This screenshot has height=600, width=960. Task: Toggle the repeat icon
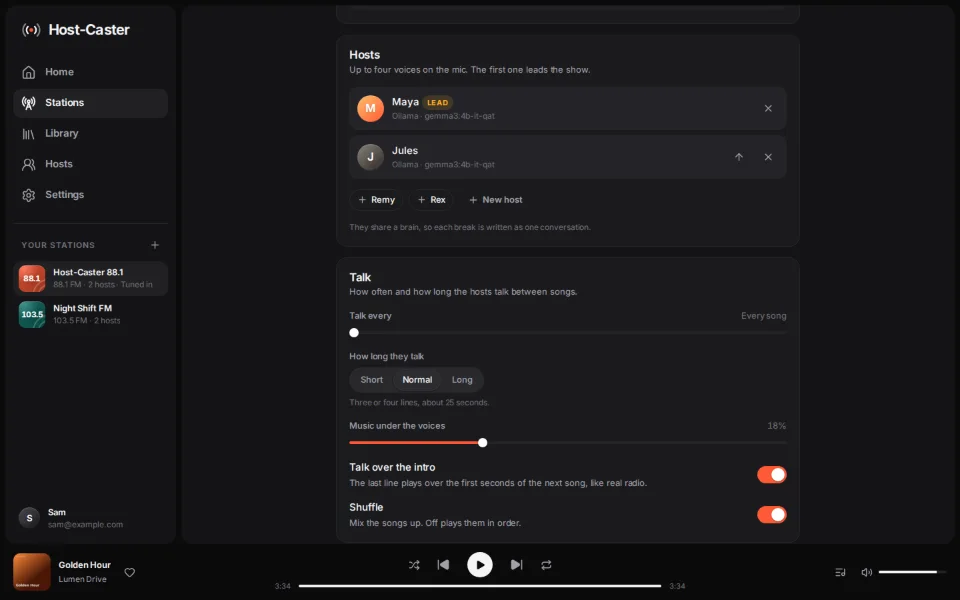point(546,565)
